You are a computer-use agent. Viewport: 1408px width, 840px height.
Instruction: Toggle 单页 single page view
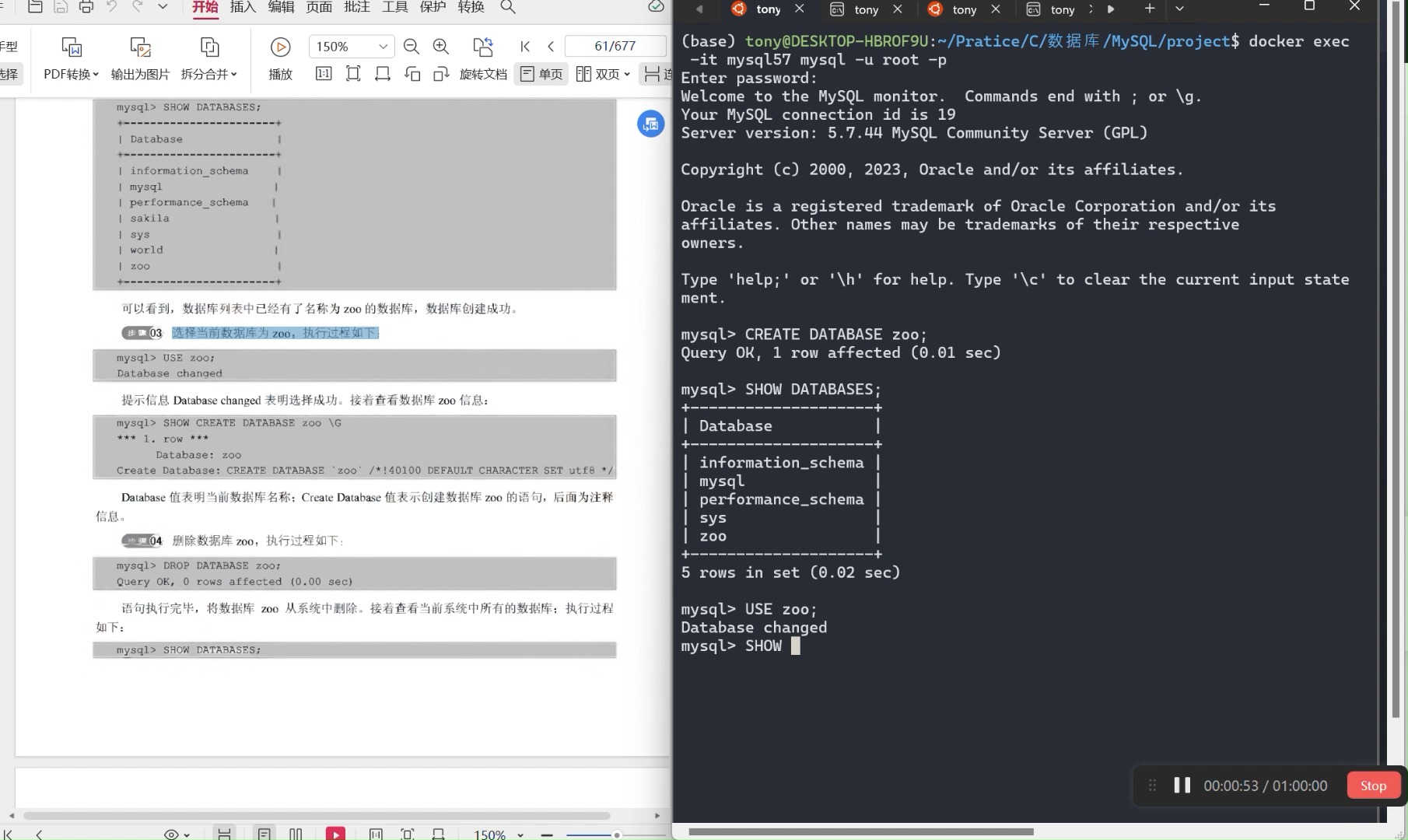[x=541, y=74]
